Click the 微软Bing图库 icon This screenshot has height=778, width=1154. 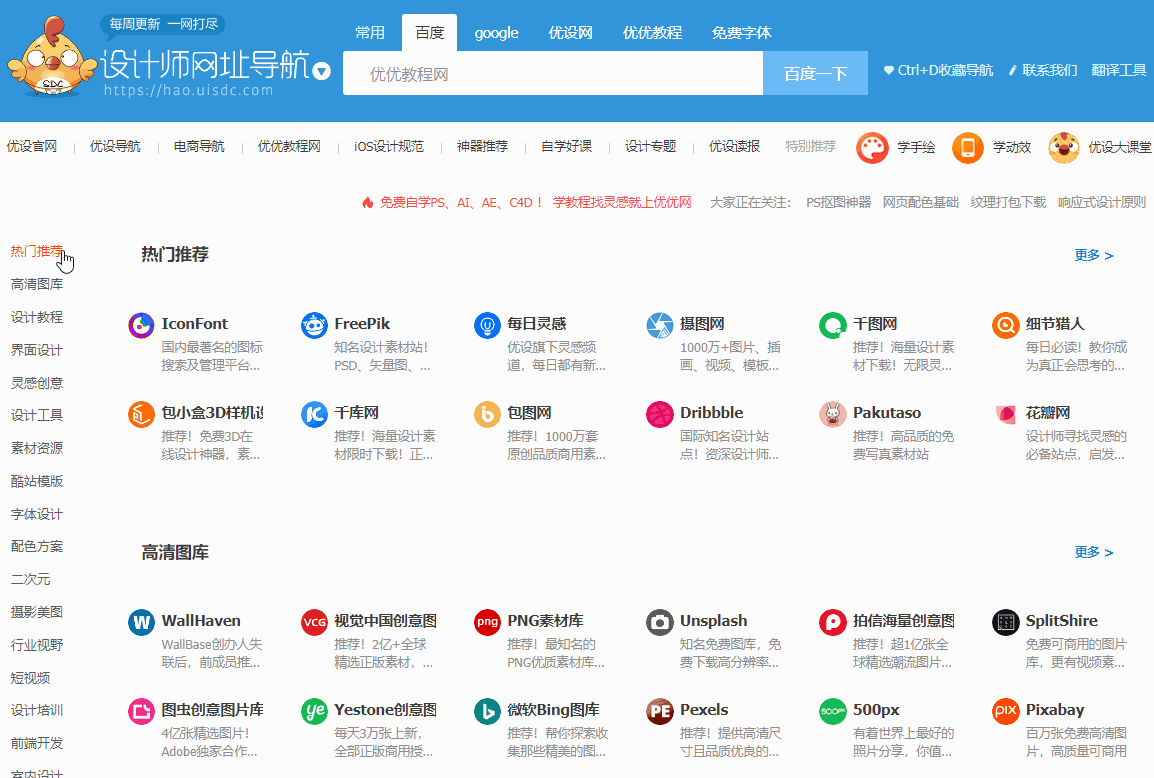pyautogui.click(x=487, y=711)
